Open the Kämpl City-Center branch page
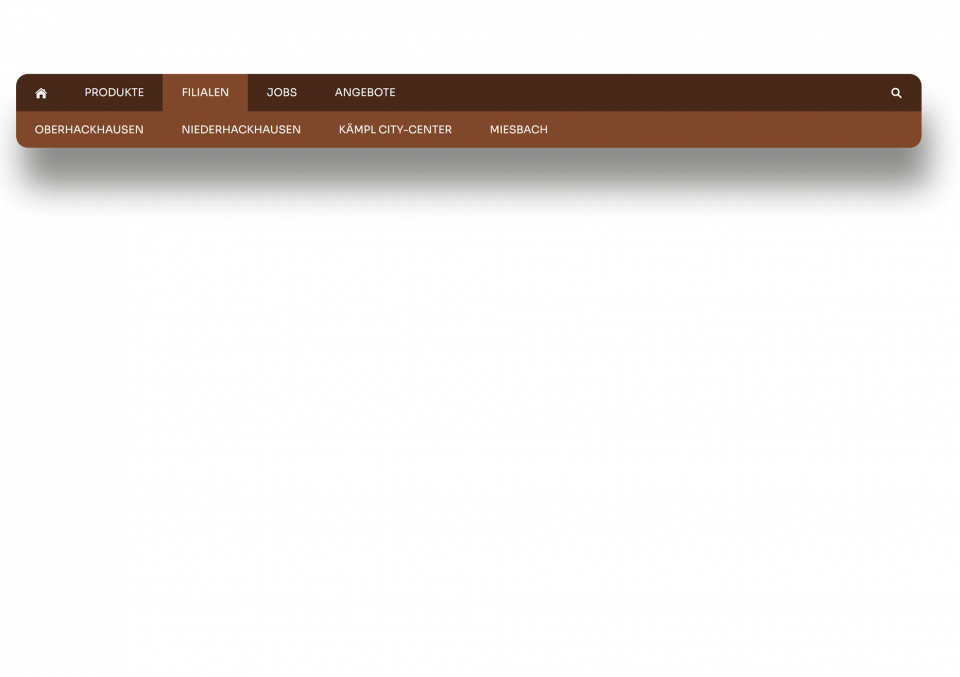 coord(395,130)
